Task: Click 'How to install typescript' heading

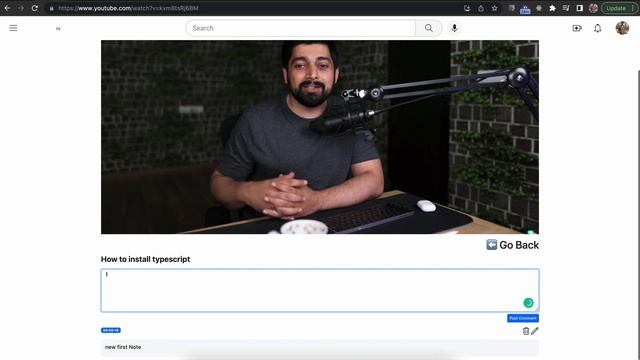Action: 145,259
